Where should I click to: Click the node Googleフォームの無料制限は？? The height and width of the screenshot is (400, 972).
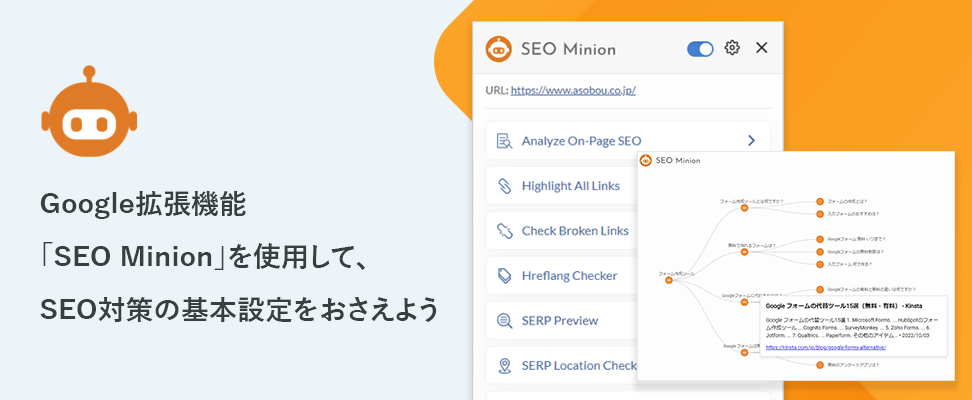(820, 252)
